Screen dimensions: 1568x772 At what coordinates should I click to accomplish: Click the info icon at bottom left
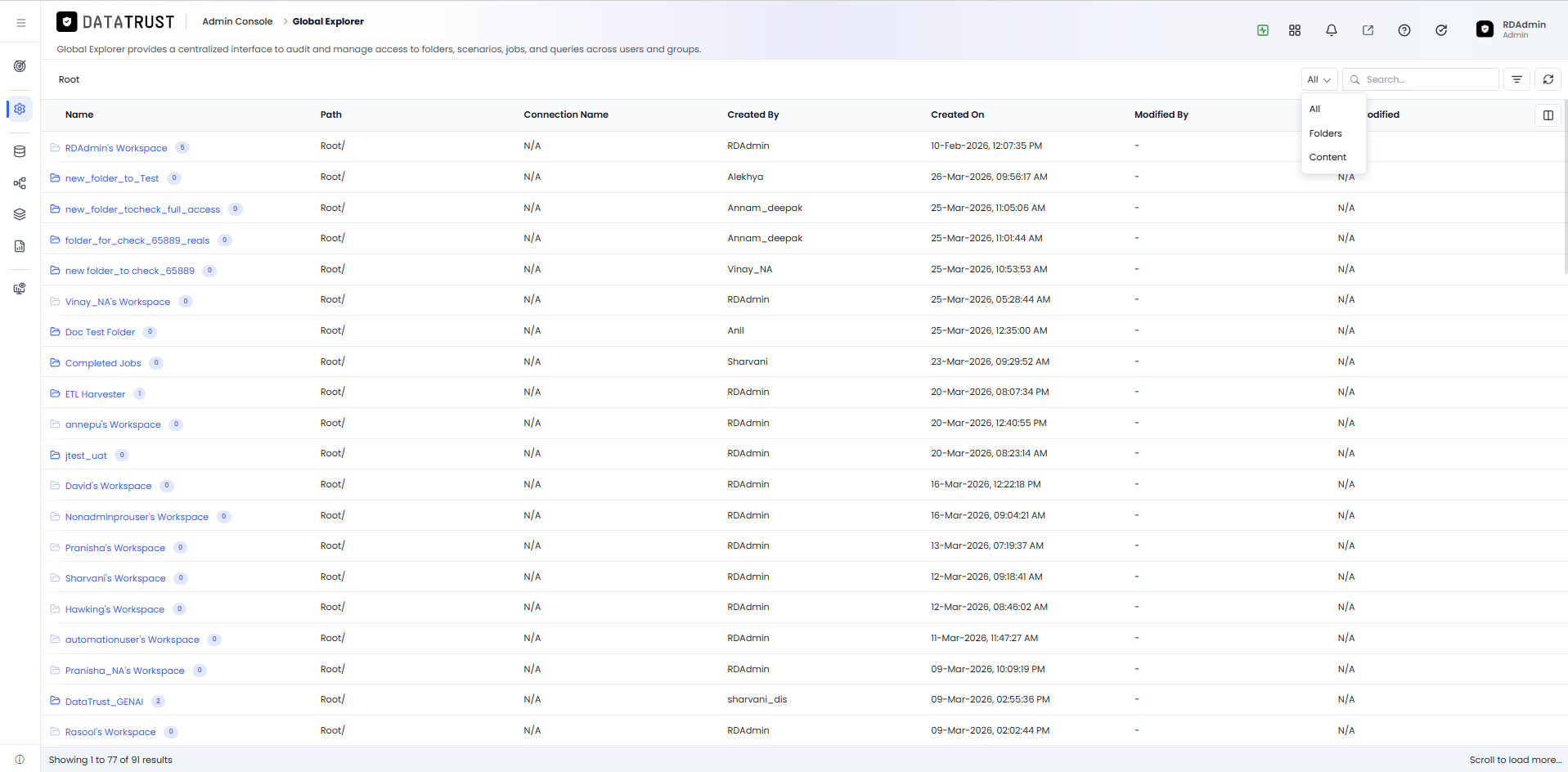[20, 760]
